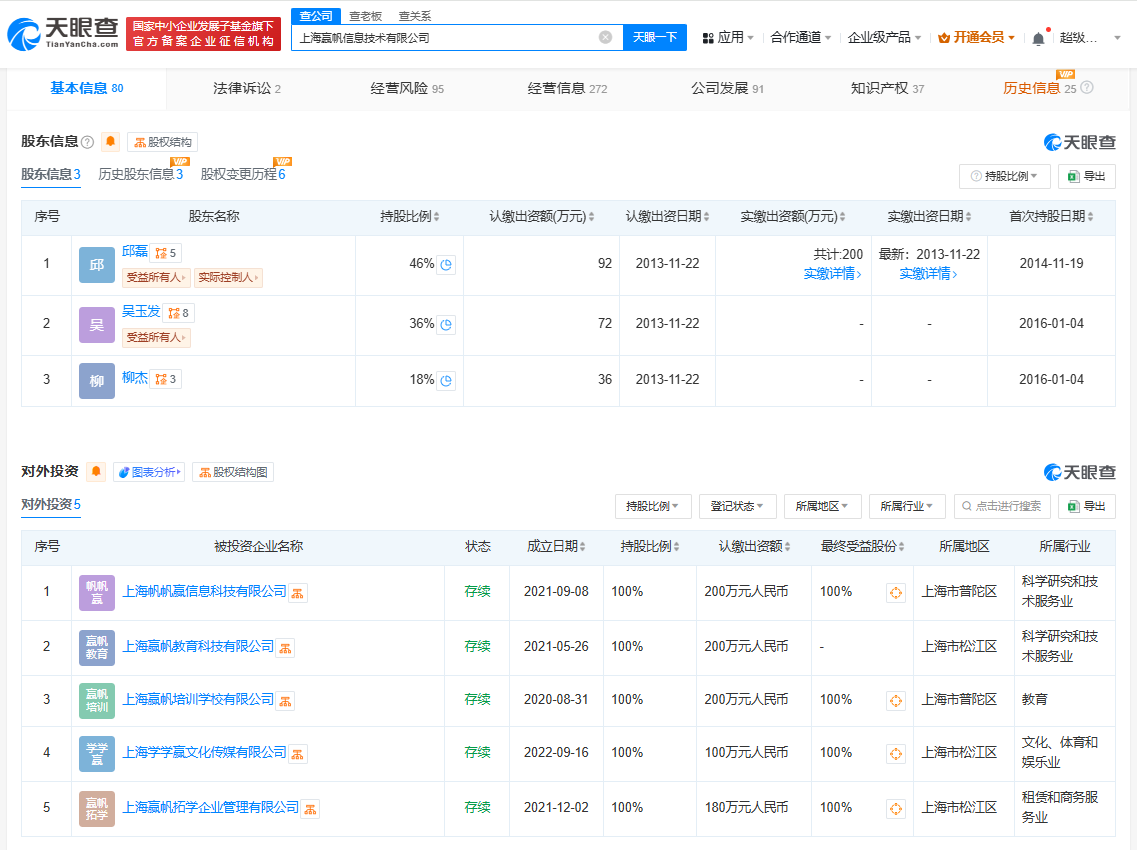Switch to the 法律诉讼 tab
The height and width of the screenshot is (850, 1137).
tap(246, 88)
